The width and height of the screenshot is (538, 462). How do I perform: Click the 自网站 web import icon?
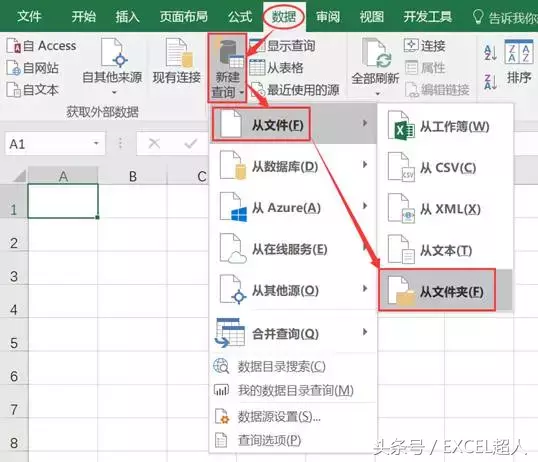[x=14, y=68]
